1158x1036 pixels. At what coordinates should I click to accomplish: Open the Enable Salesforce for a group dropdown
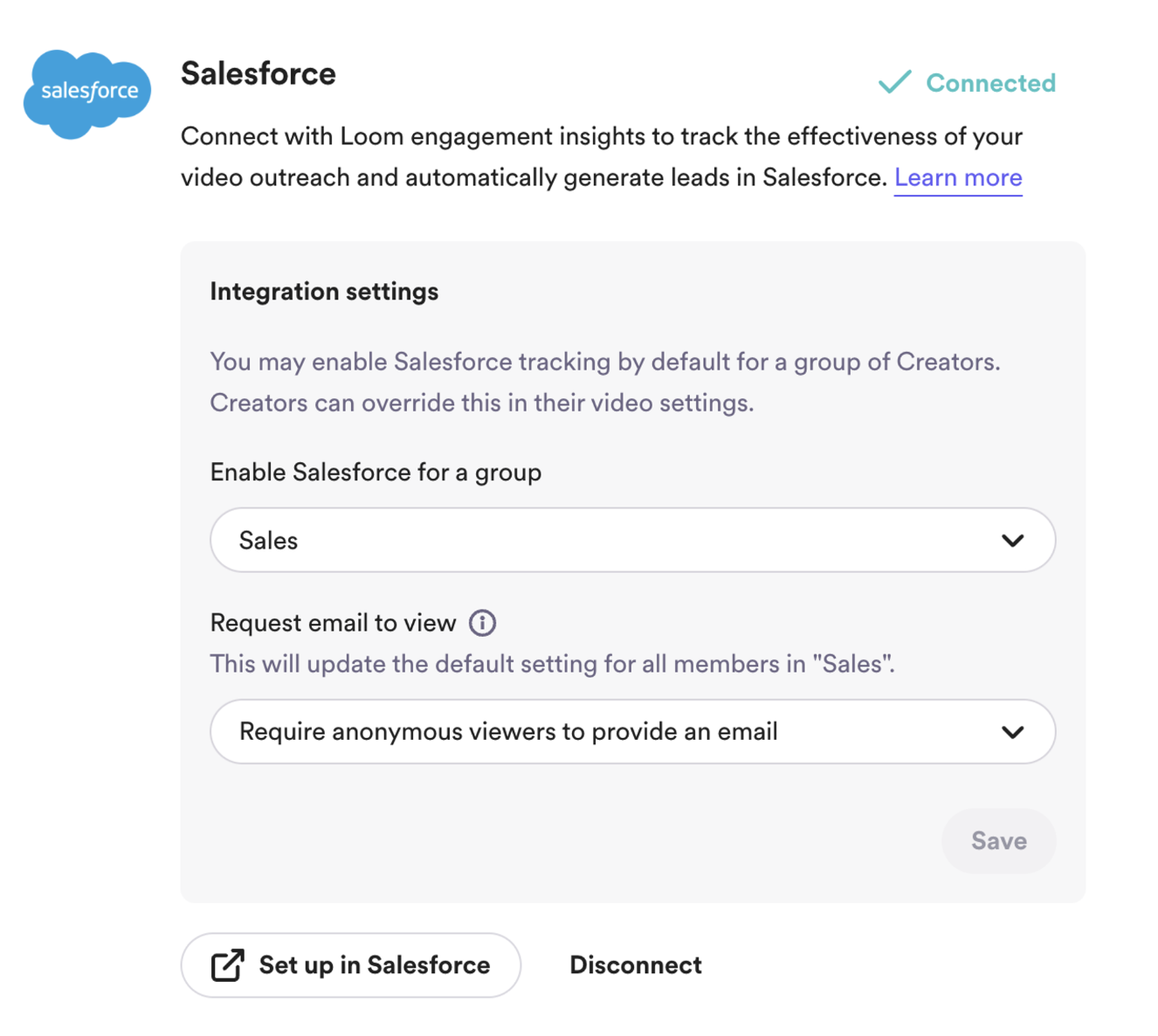[632, 540]
